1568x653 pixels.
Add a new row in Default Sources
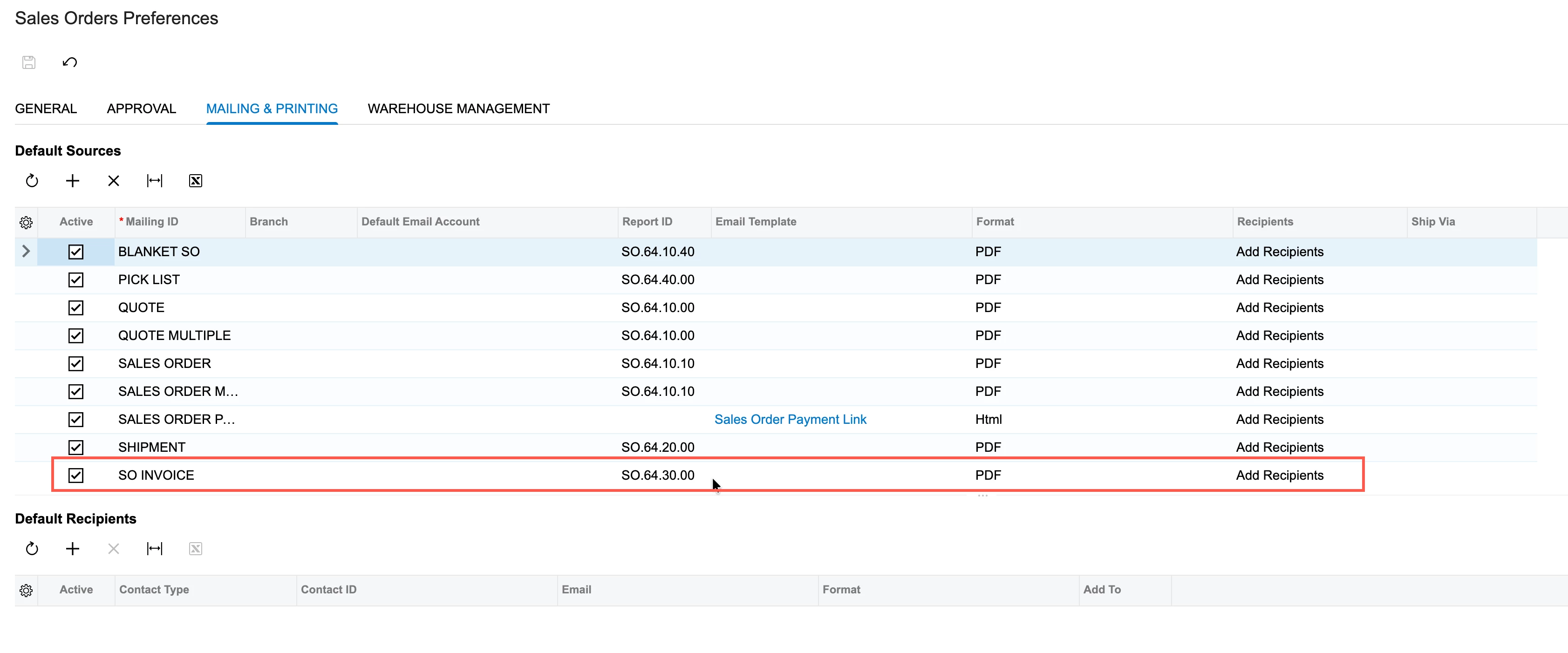[x=72, y=181]
